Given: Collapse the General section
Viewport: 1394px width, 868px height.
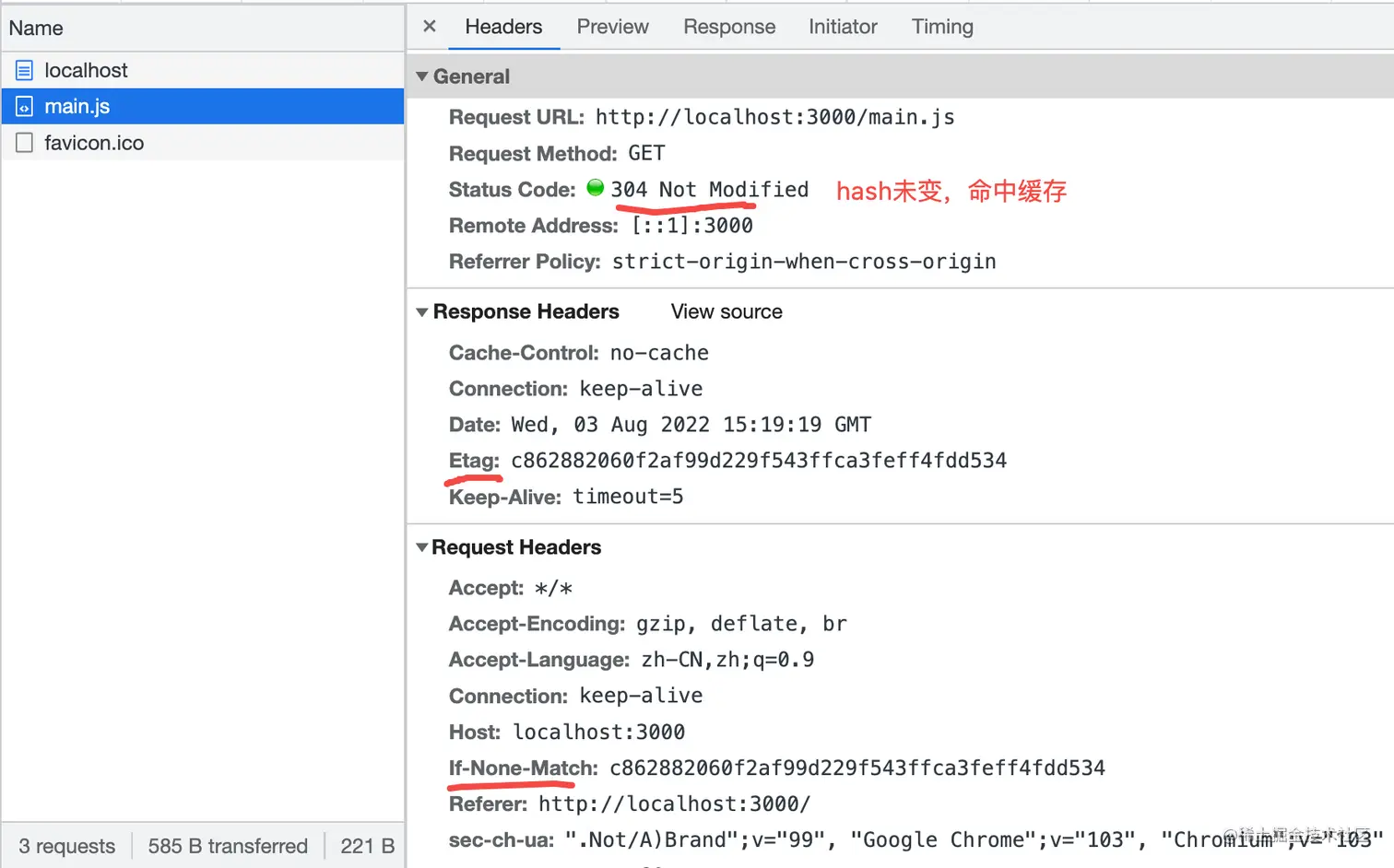Looking at the screenshot, I should point(422,76).
